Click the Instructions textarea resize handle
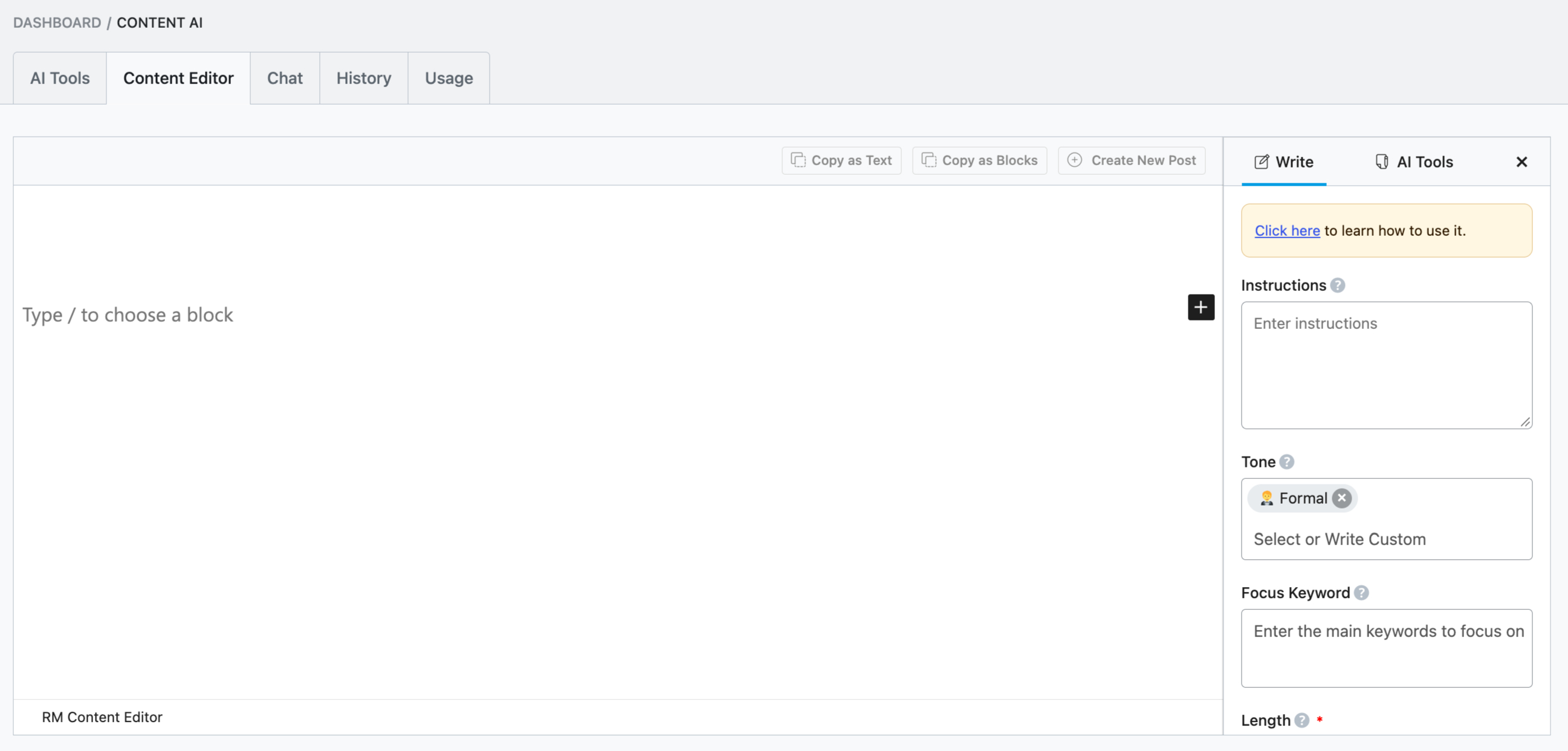This screenshot has width=1568, height=751. pyautogui.click(x=1525, y=421)
